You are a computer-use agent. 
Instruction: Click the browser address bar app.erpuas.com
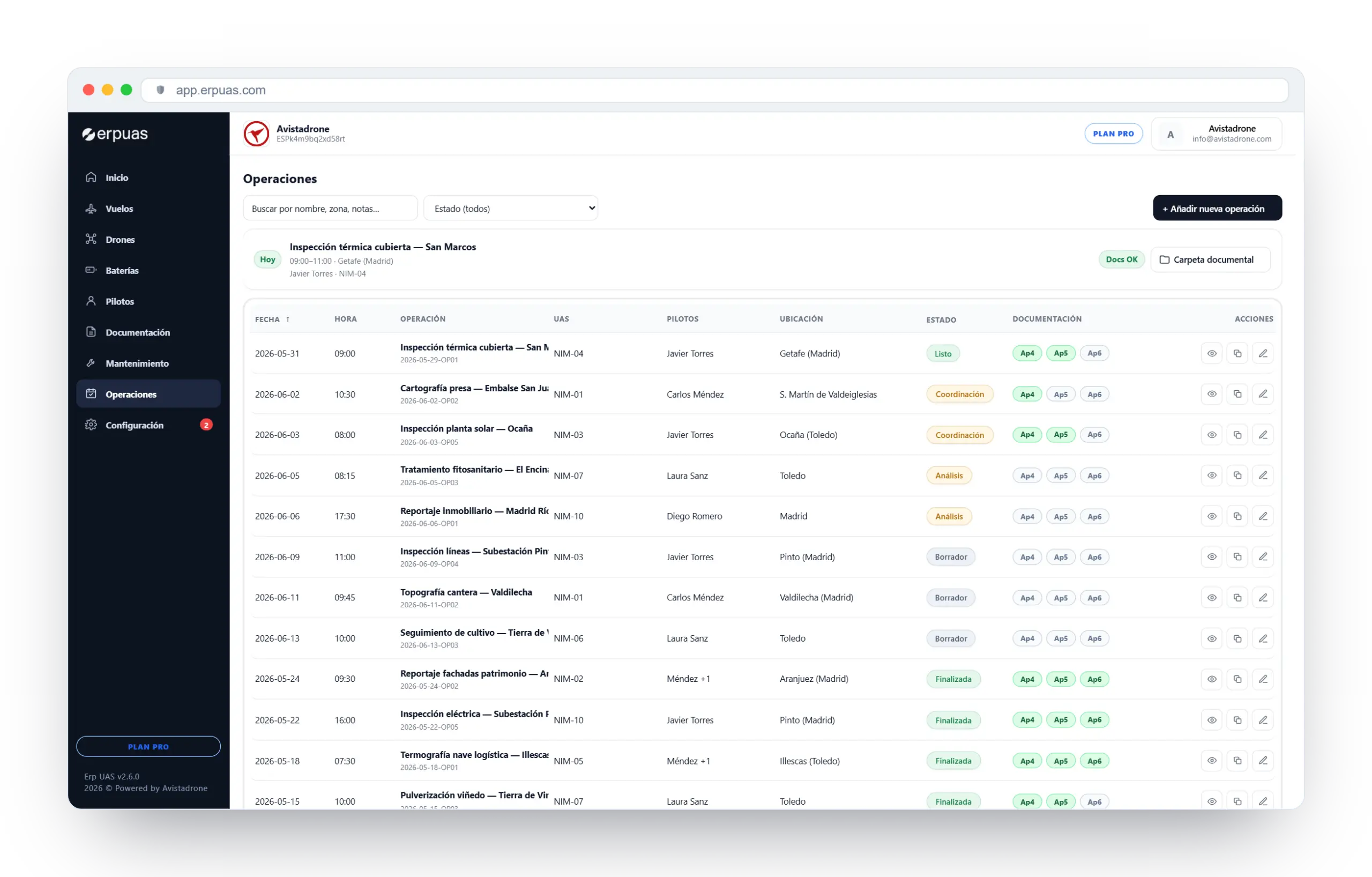tap(714, 90)
